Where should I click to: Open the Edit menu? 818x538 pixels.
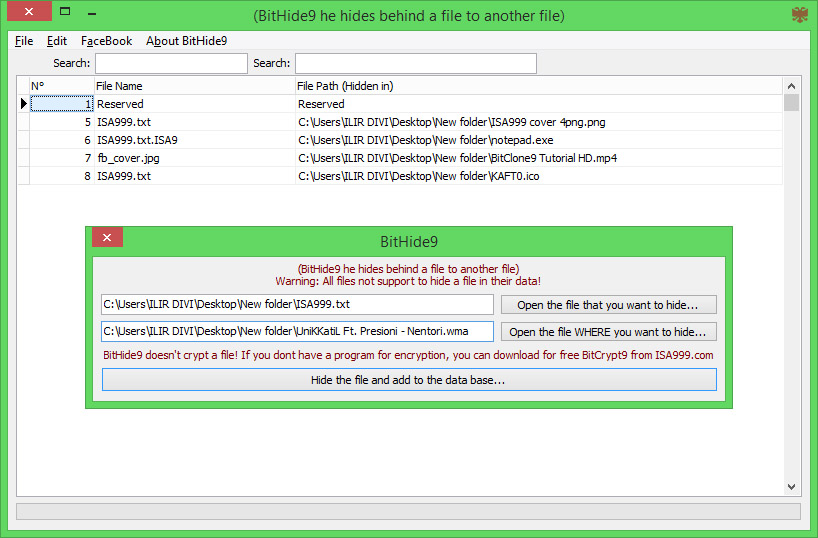point(57,41)
